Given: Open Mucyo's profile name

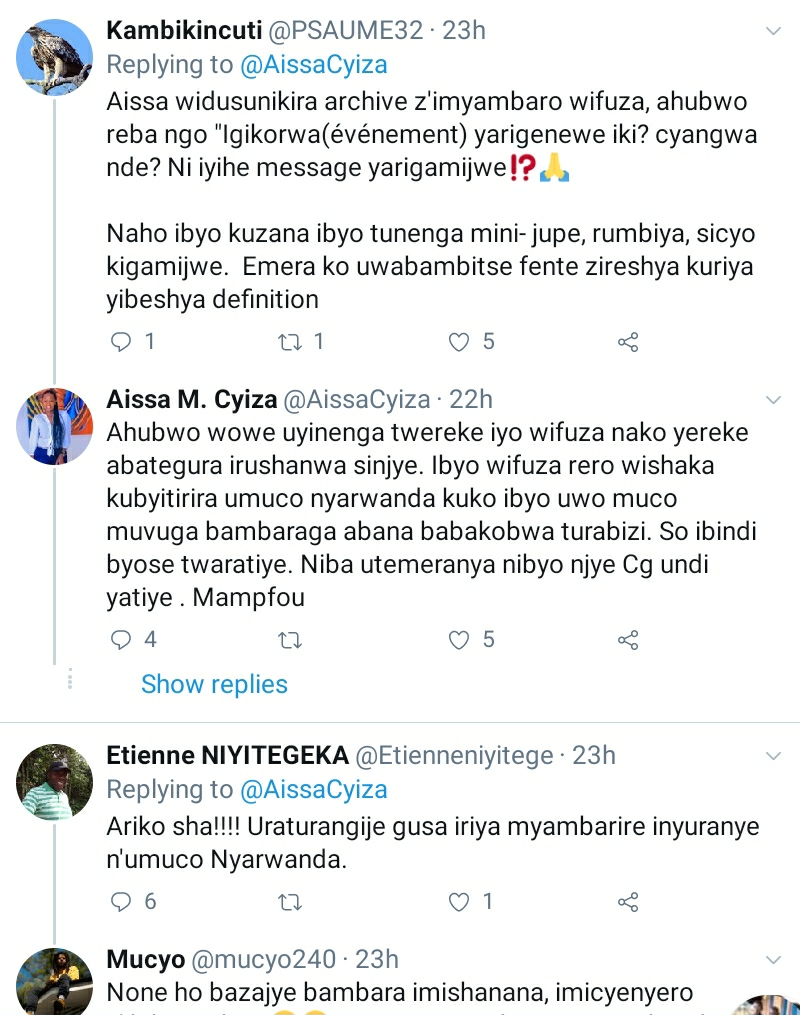Looking at the screenshot, I should (145, 960).
